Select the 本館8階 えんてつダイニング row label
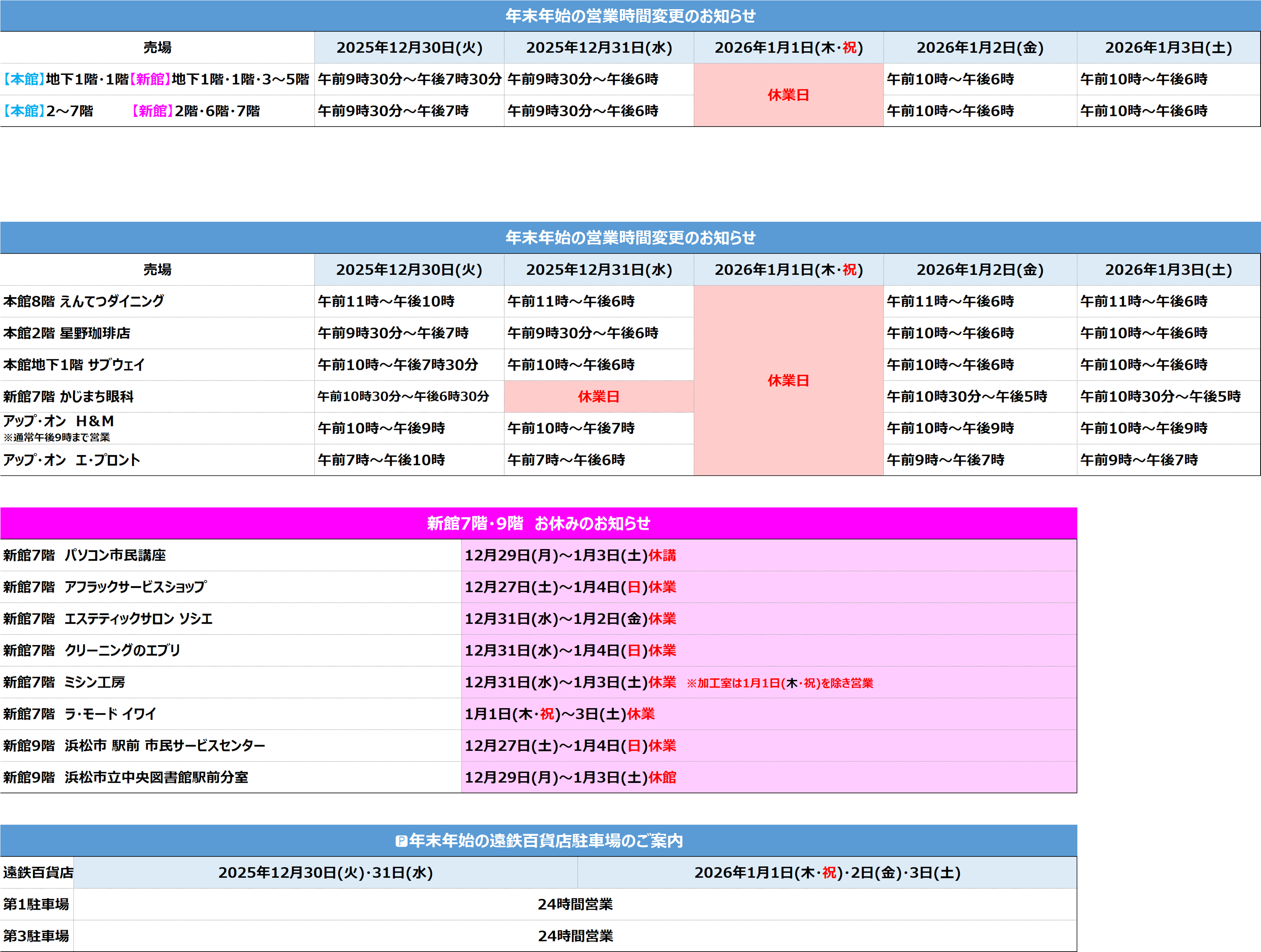Image resolution: width=1261 pixels, height=952 pixels. click(x=84, y=301)
